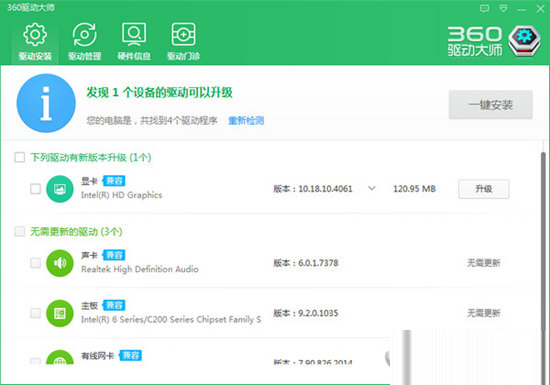Image resolution: width=550 pixels, height=385 pixels.
Task: Click Realtek High Definition Audio name
Action: (x=140, y=269)
